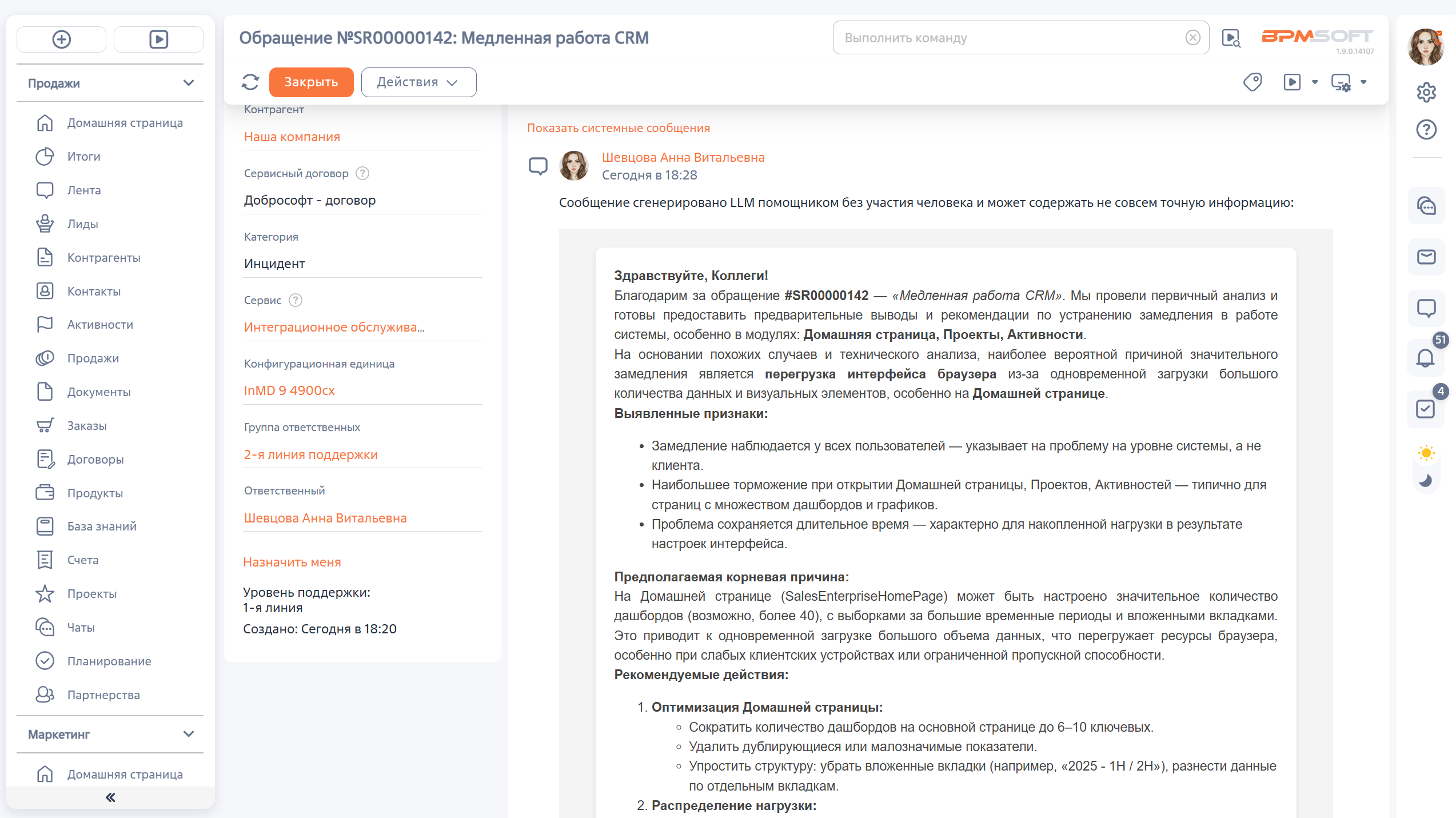Open the Действия dropdown
The width and height of the screenshot is (1456, 818).
tap(418, 82)
